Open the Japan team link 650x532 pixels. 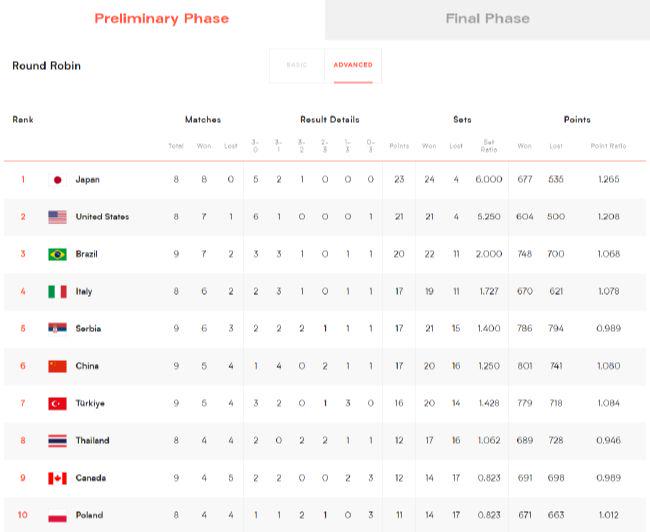pyautogui.click(x=88, y=180)
